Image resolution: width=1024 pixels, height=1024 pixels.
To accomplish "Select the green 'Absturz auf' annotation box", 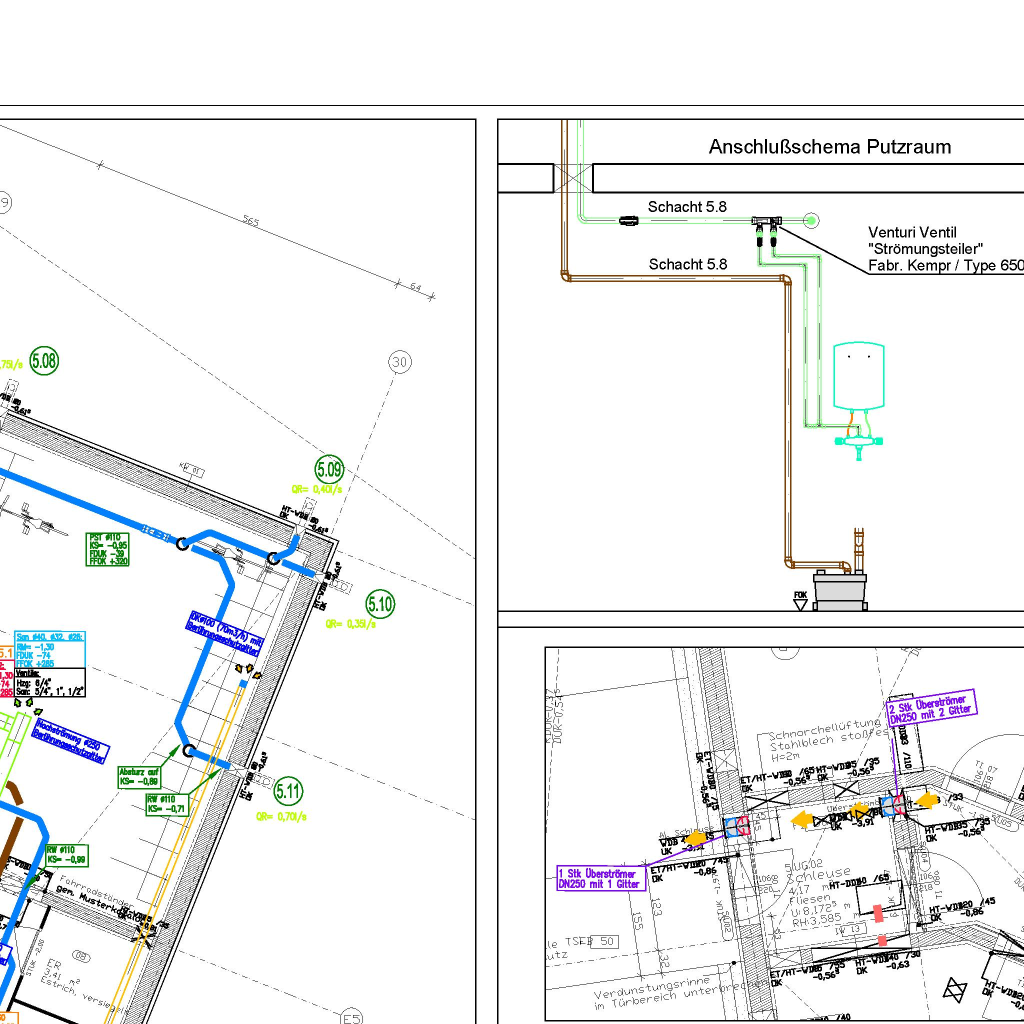I will [138, 776].
